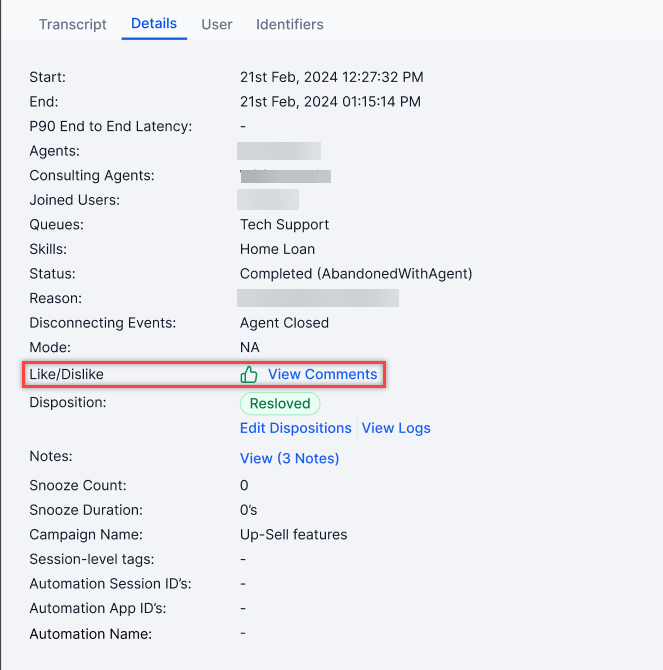663x670 pixels.
Task: Open View Logs for dispositions
Action: pos(396,428)
